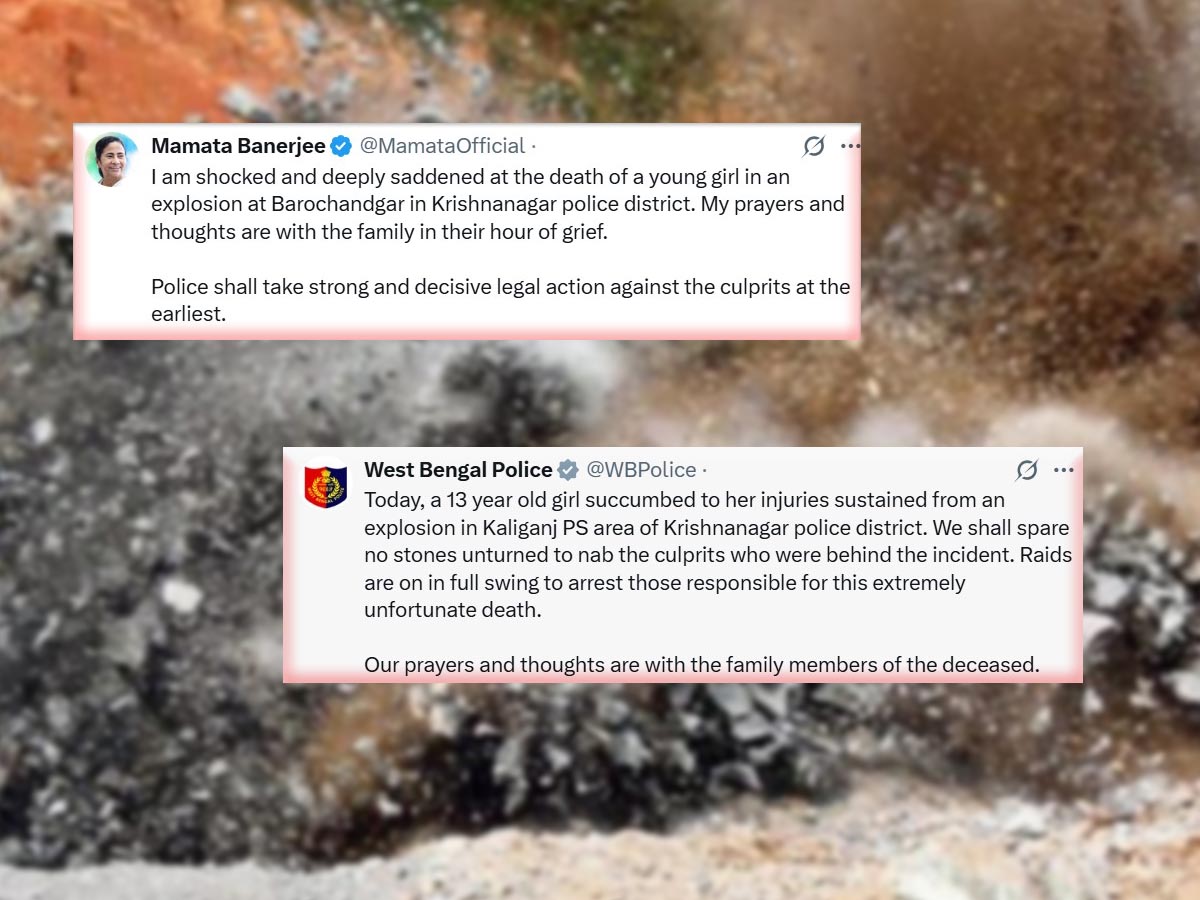This screenshot has height=900, width=1200.
Task: Click the Kaliganj PS area text line
Action: pos(716,527)
